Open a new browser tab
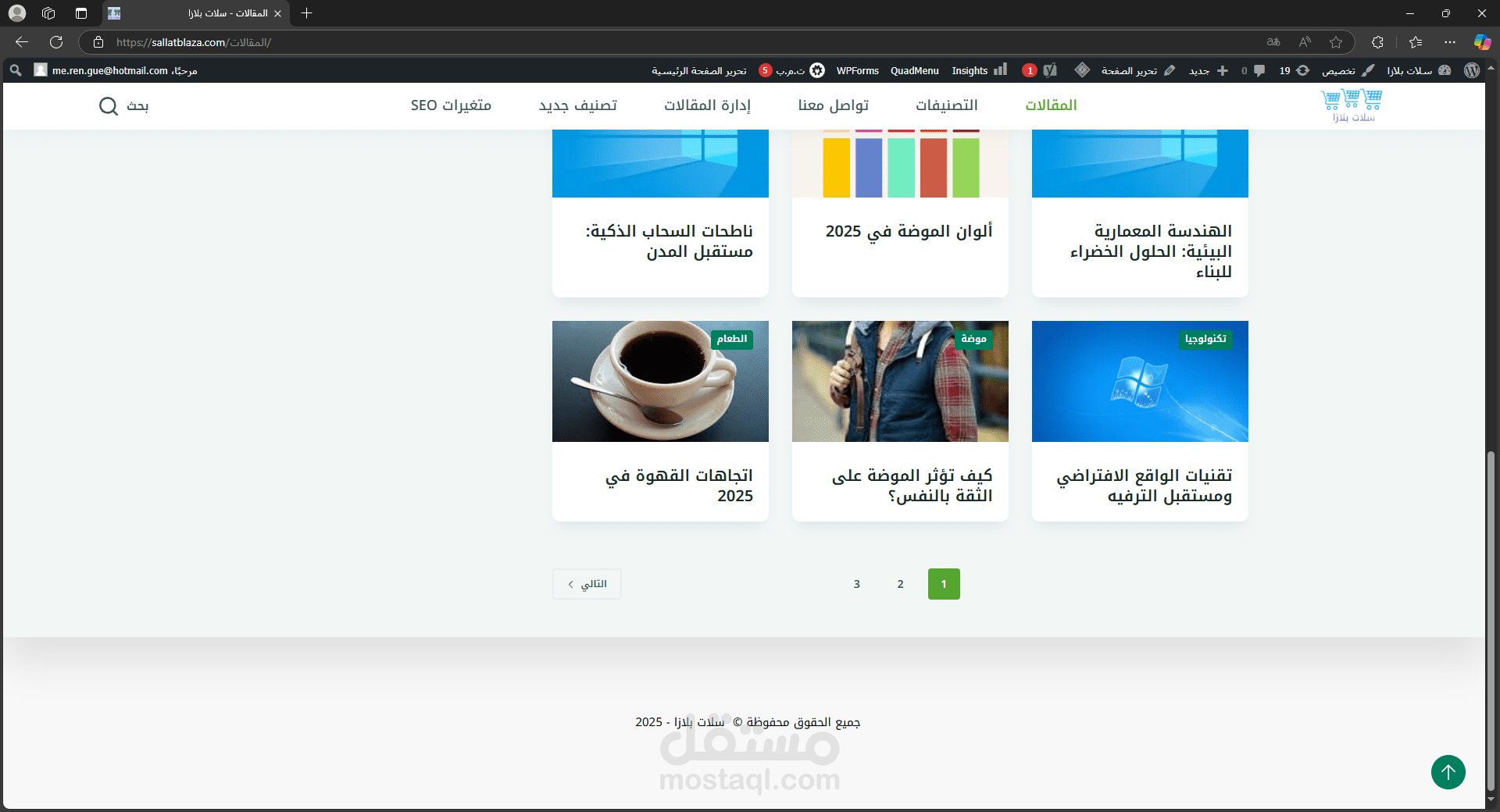 (306, 13)
